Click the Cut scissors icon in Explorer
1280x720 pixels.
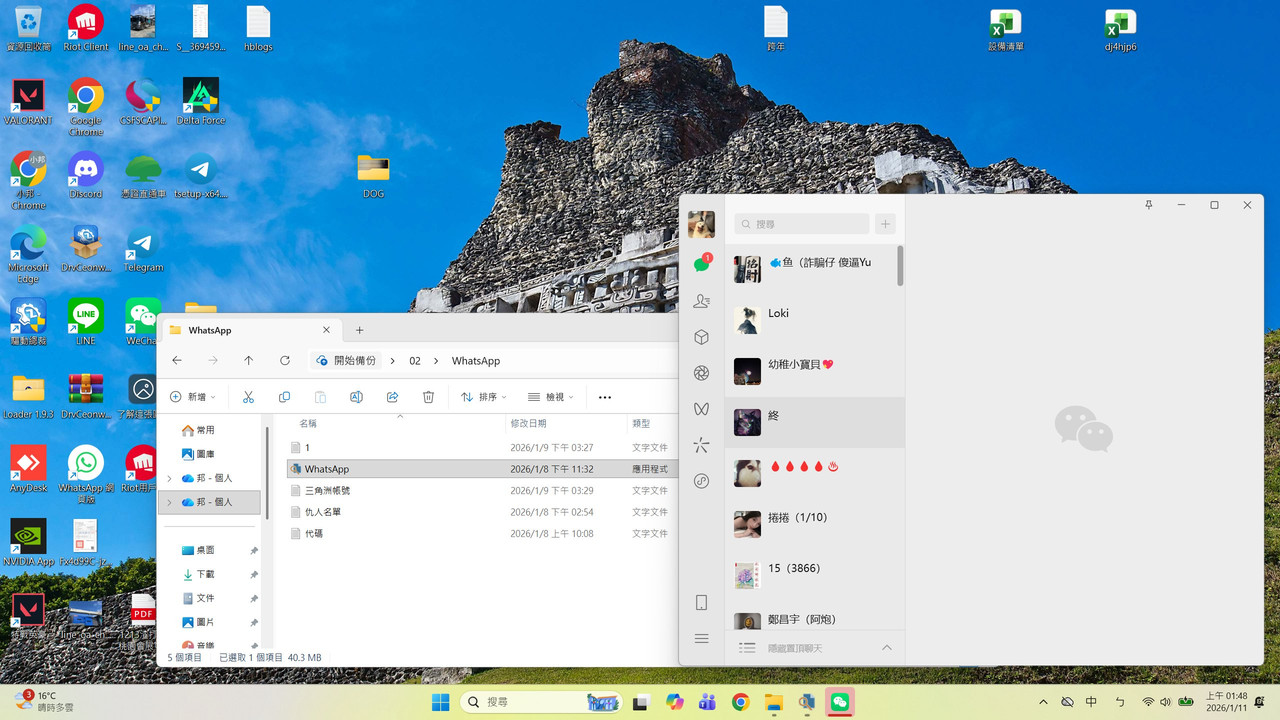248,397
